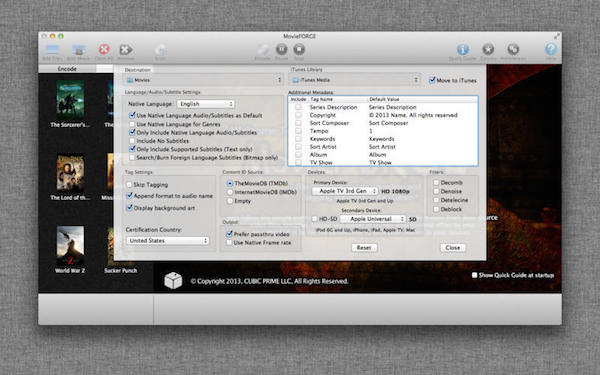Open Preferences gear icon in toolbar
Image resolution: width=600 pixels, height=375 pixels.
click(x=513, y=49)
